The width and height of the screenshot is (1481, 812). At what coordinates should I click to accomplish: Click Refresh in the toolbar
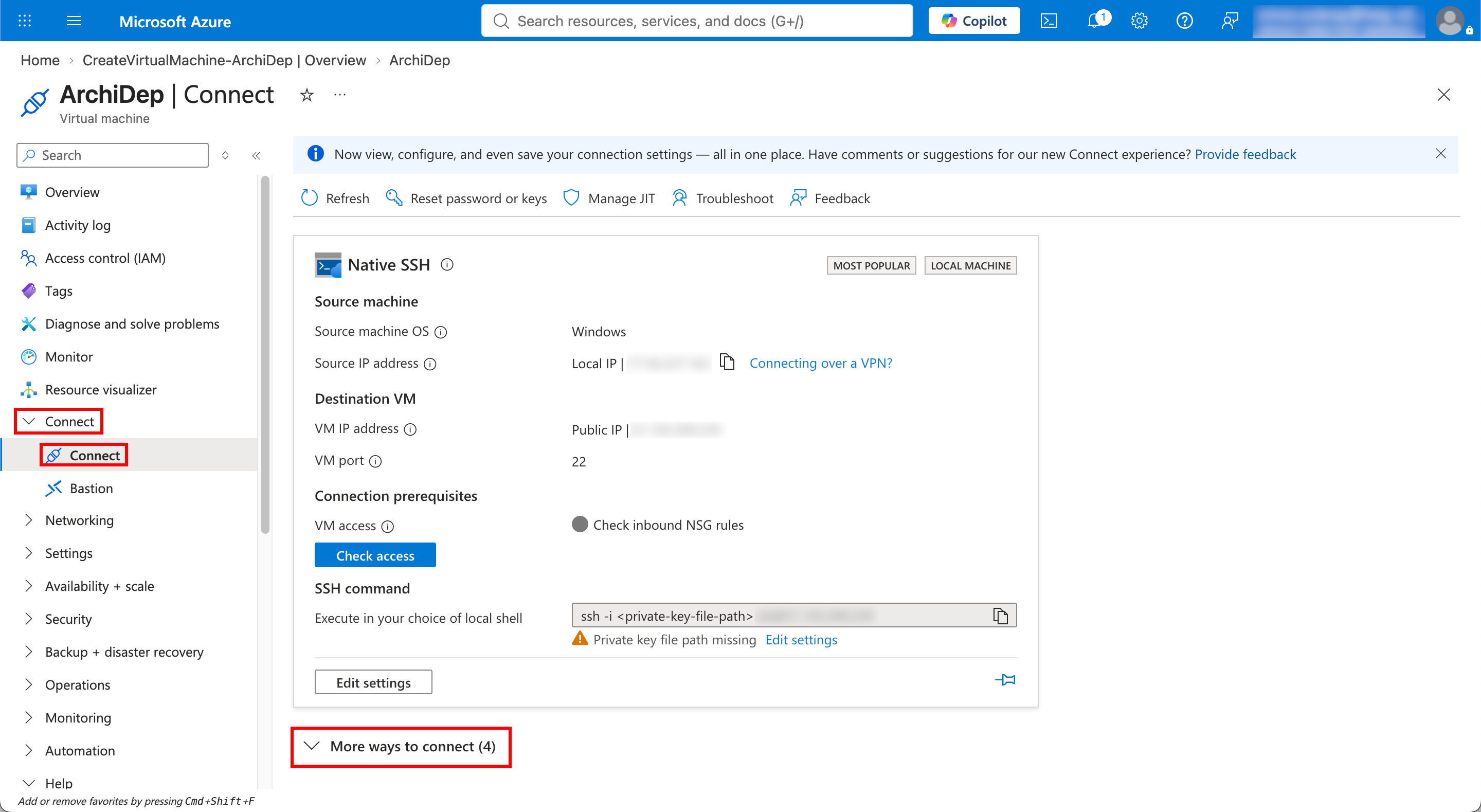[335, 198]
